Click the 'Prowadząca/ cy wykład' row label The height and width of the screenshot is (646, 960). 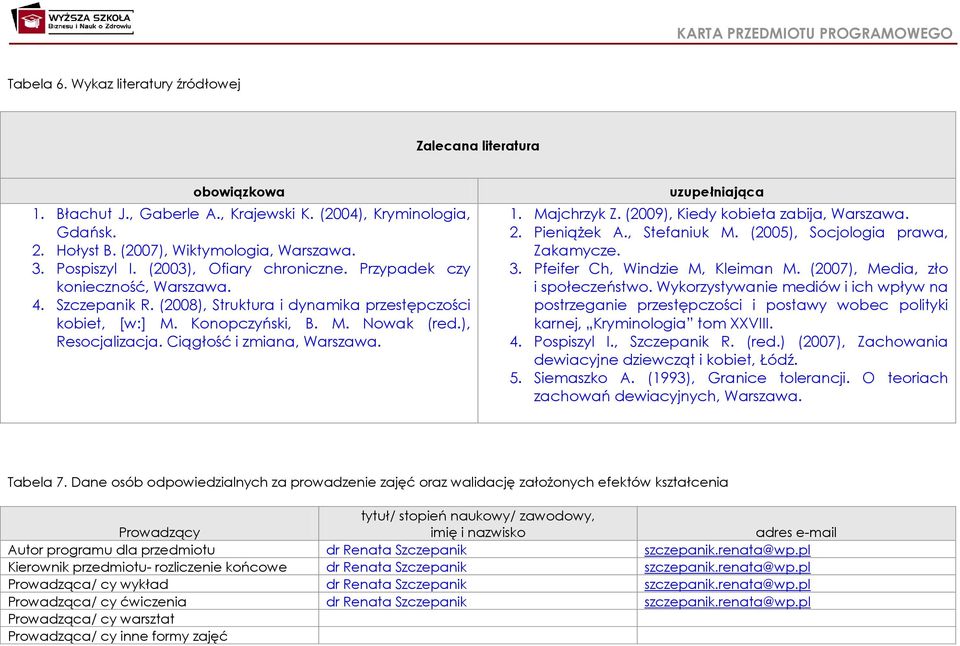[88, 584]
